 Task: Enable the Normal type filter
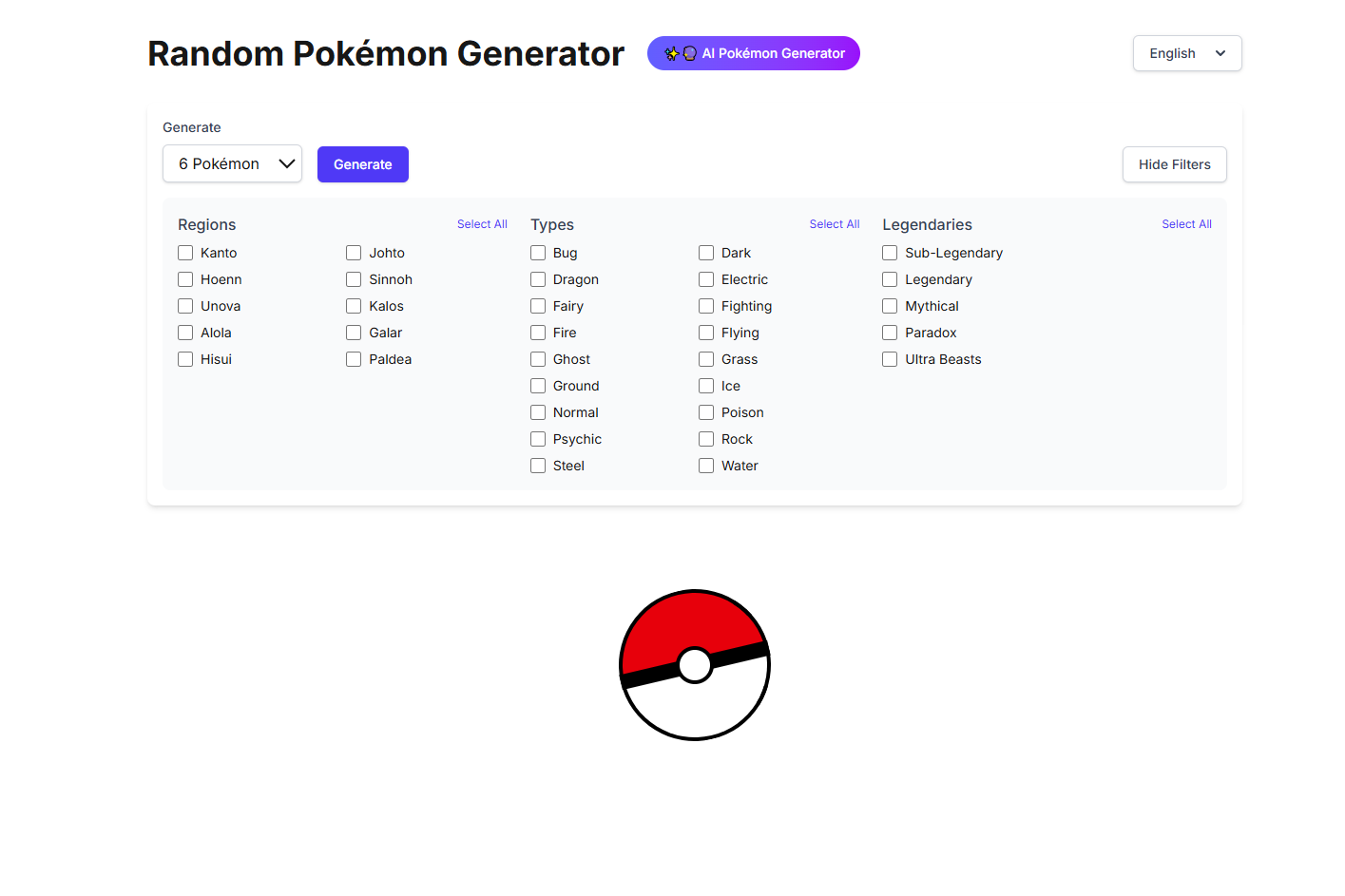point(538,412)
